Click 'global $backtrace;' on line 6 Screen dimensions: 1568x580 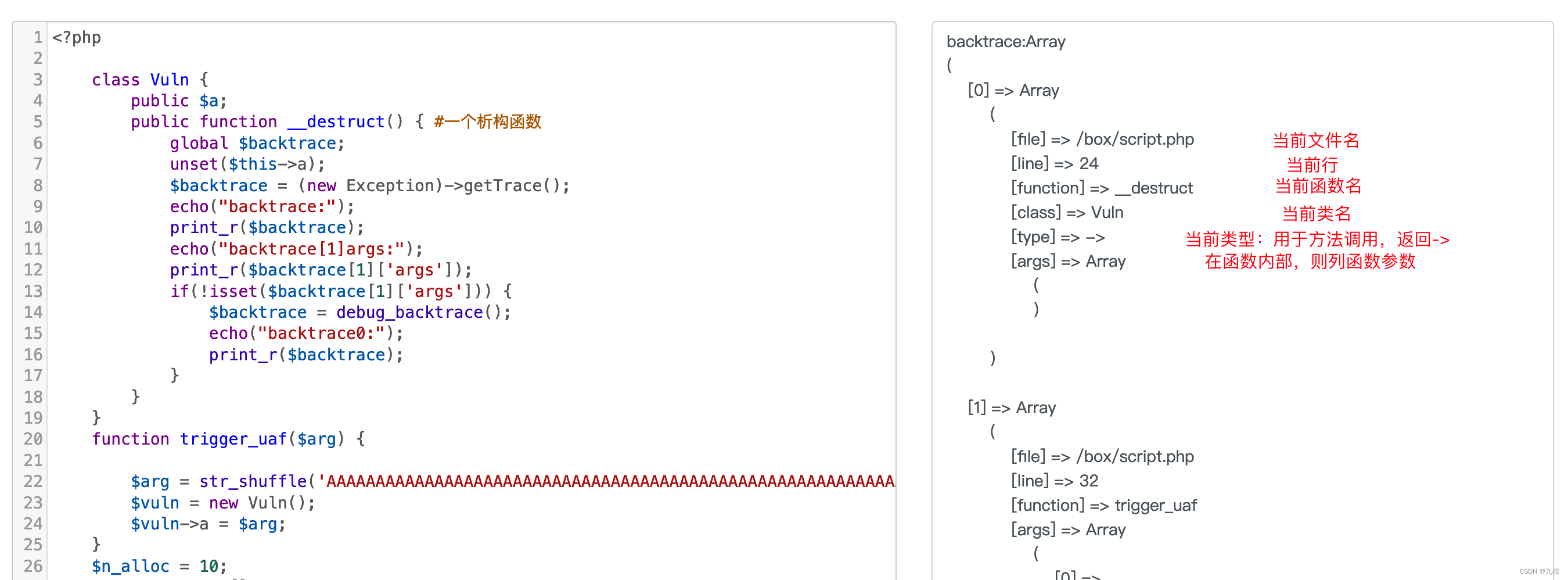257,143
